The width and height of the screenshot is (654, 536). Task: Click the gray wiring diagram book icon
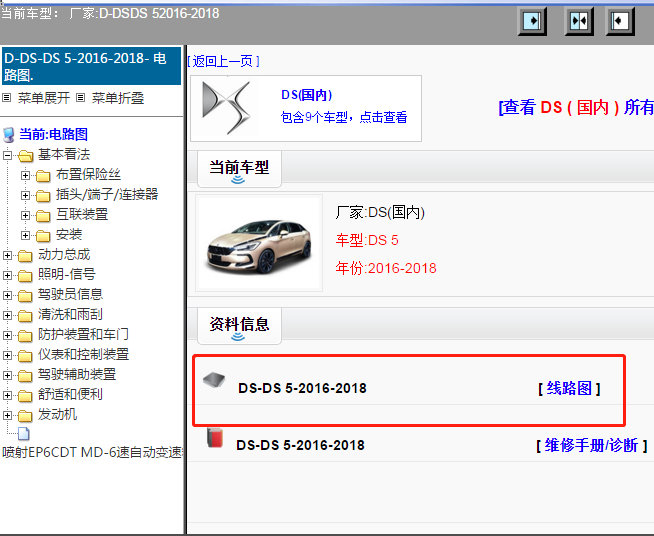214,381
